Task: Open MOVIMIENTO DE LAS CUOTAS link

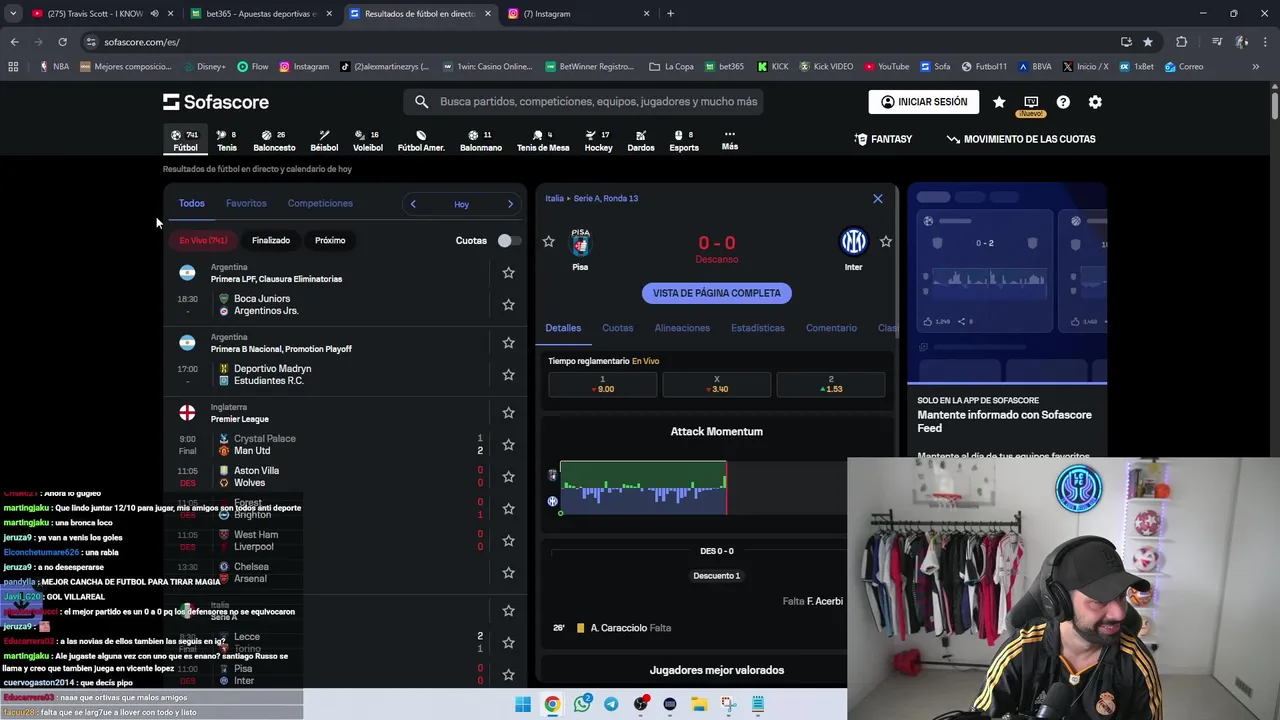Action: click(1021, 139)
